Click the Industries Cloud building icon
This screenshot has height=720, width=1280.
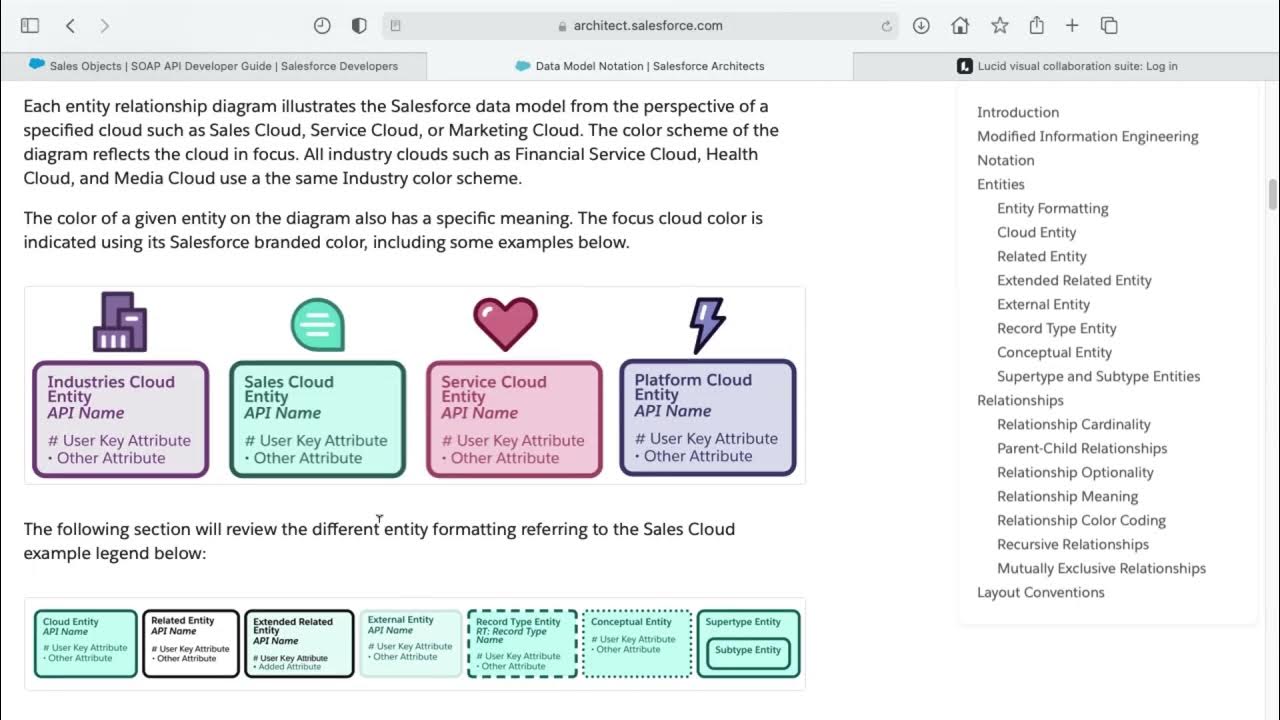click(x=120, y=322)
